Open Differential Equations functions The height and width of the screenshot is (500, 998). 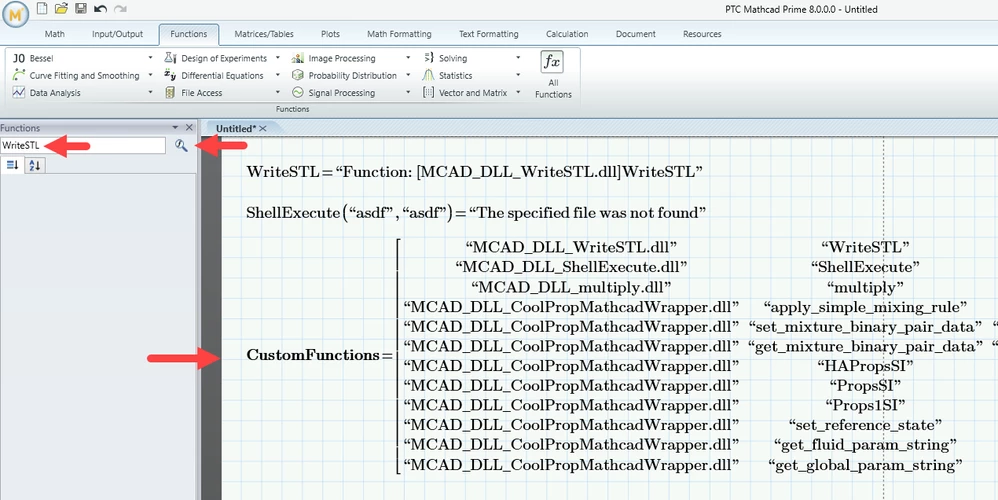tap(221, 75)
